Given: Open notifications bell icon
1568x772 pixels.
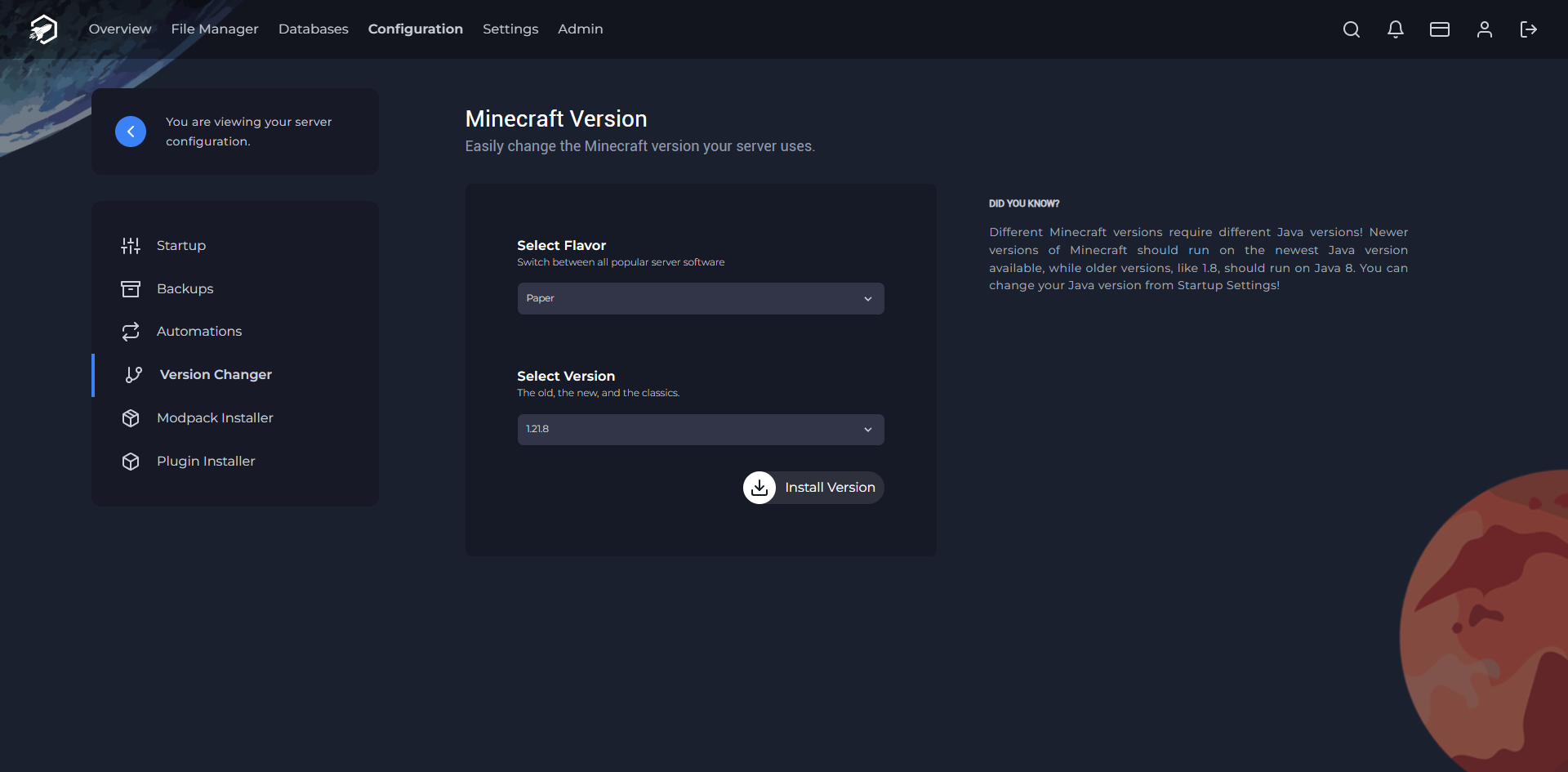Looking at the screenshot, I should (1395, 29).
